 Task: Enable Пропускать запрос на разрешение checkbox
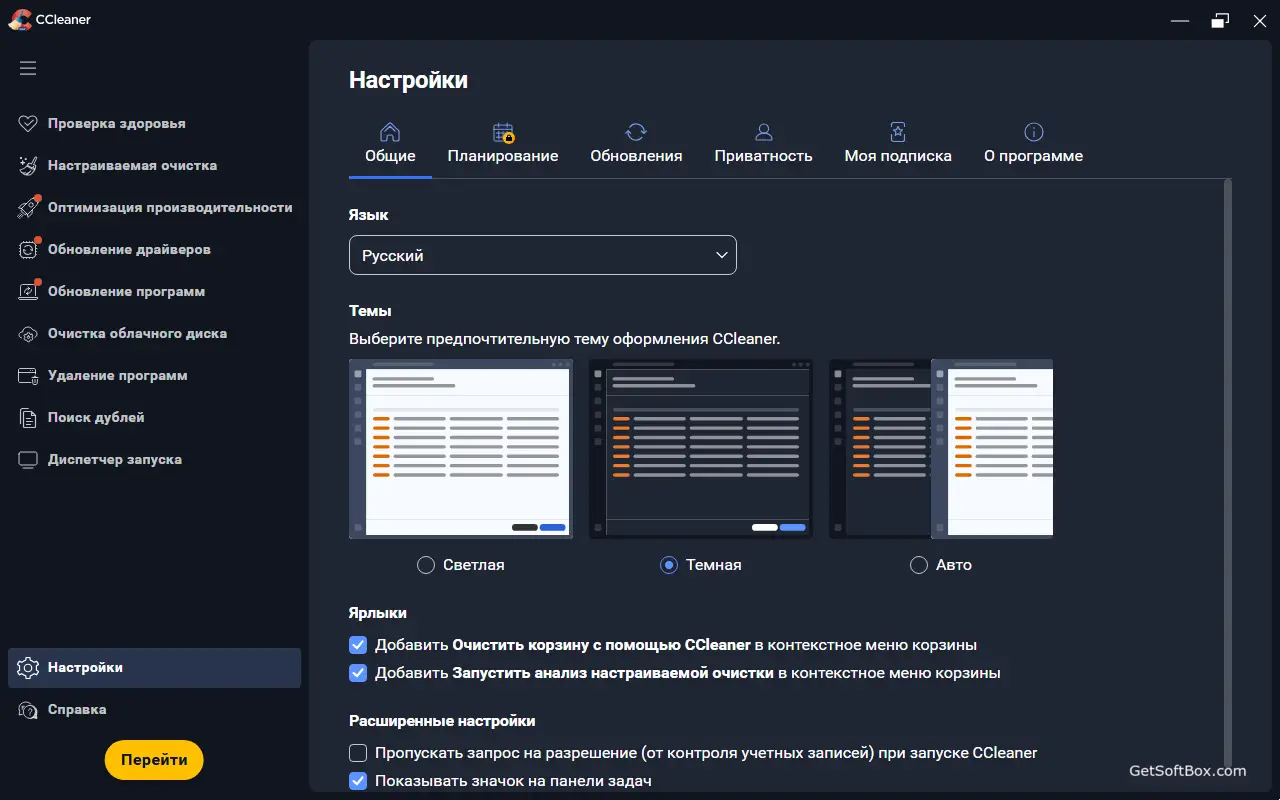coord(358,753)
